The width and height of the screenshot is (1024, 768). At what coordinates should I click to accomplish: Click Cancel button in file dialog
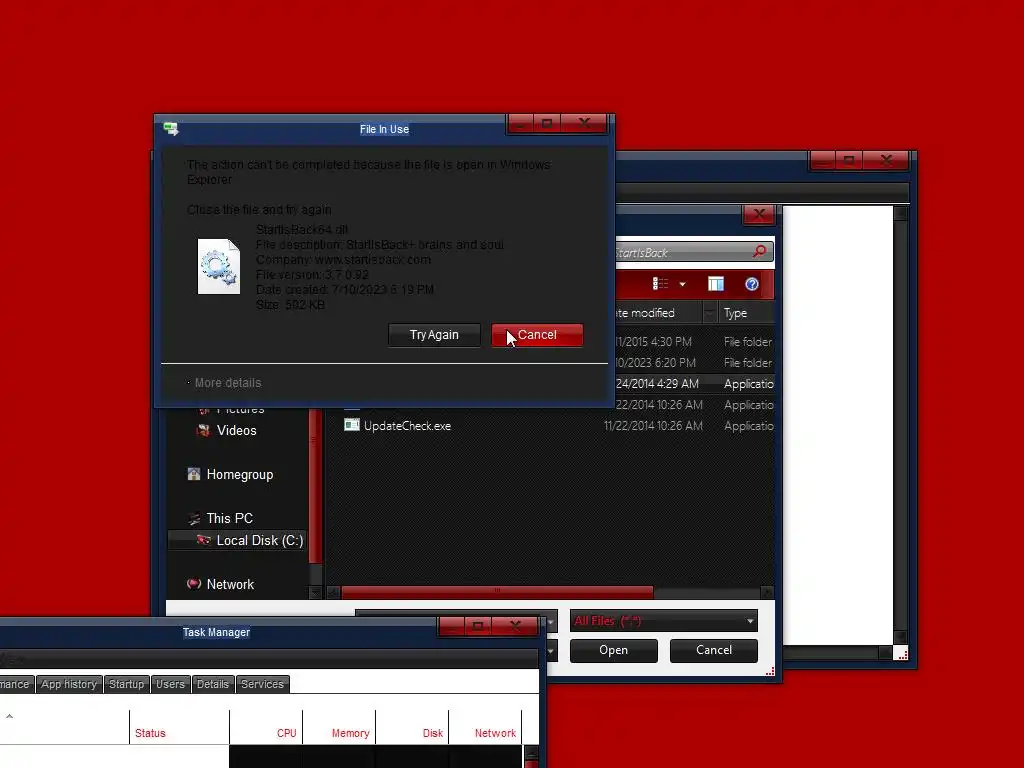pyautogui.click(x=714, y=650)
